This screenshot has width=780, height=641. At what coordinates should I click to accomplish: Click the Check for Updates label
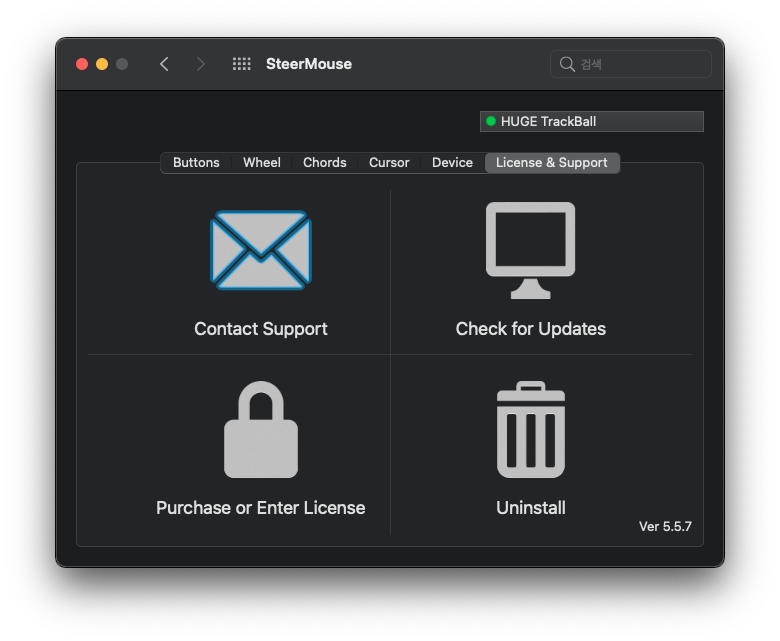tap(530, 329)
